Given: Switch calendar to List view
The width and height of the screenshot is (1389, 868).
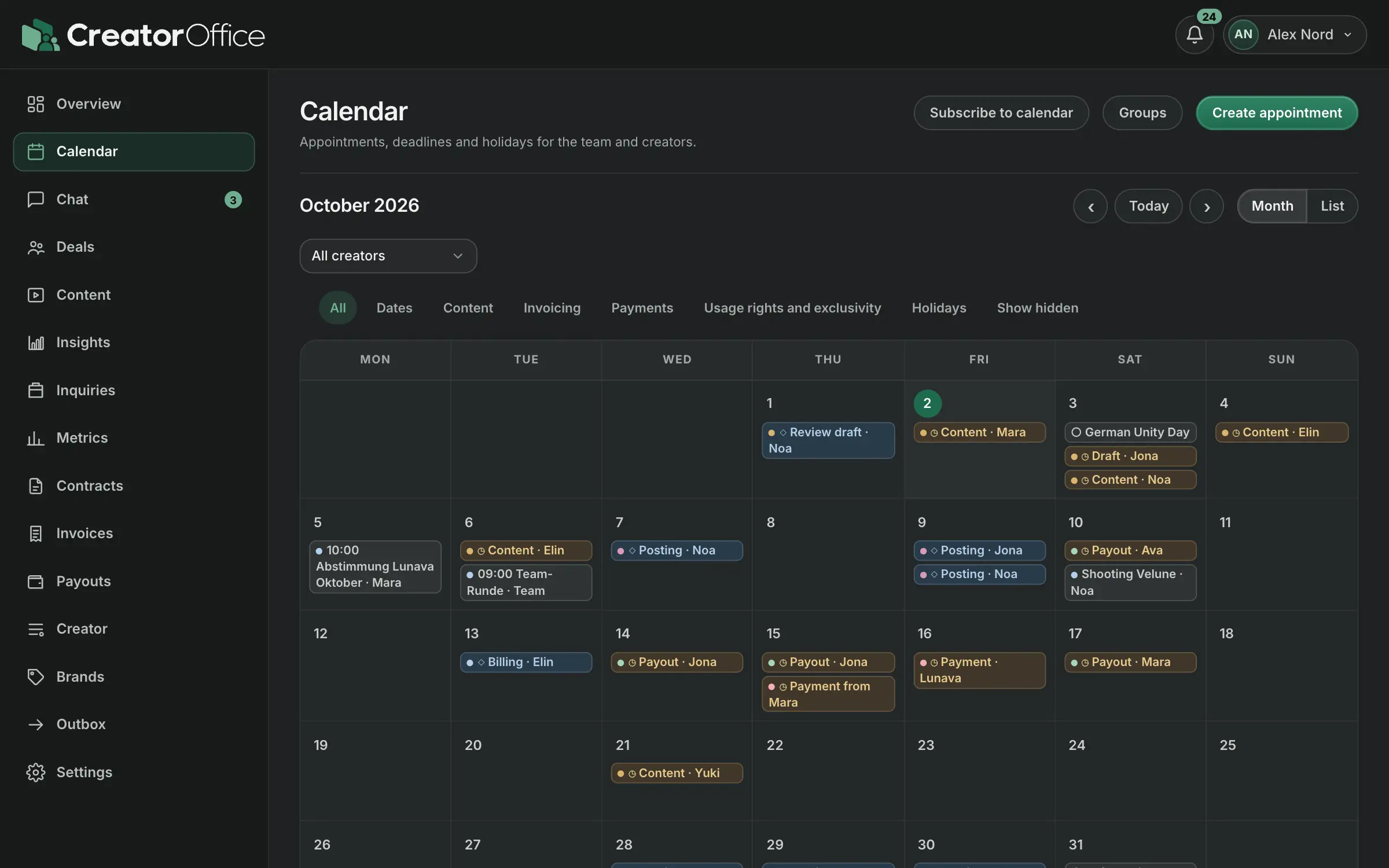Looking at the screenshot, I should (1332, 206).
